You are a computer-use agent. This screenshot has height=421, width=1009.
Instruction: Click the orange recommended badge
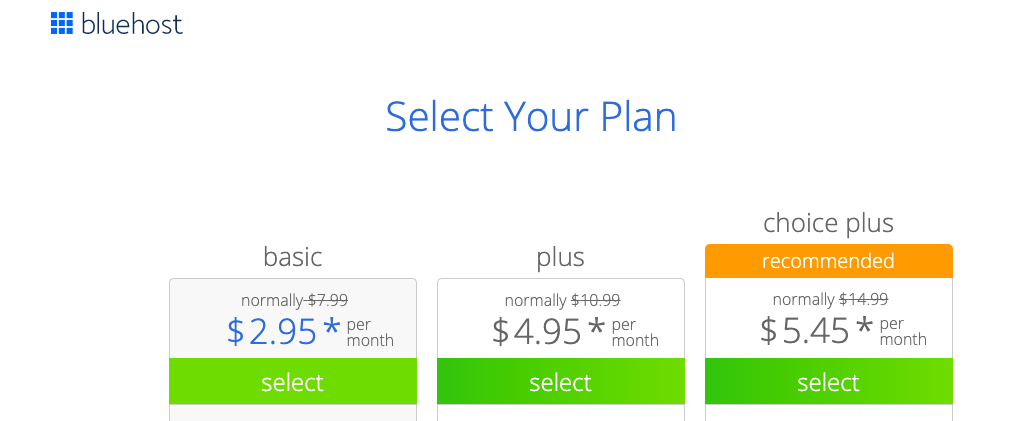click(829, 261)
